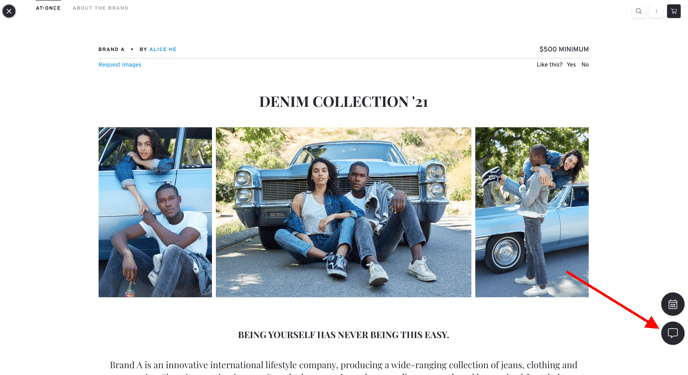Click the Denim Collection '21 heading
The image size is (688, 375).
[x=344, y=102]
